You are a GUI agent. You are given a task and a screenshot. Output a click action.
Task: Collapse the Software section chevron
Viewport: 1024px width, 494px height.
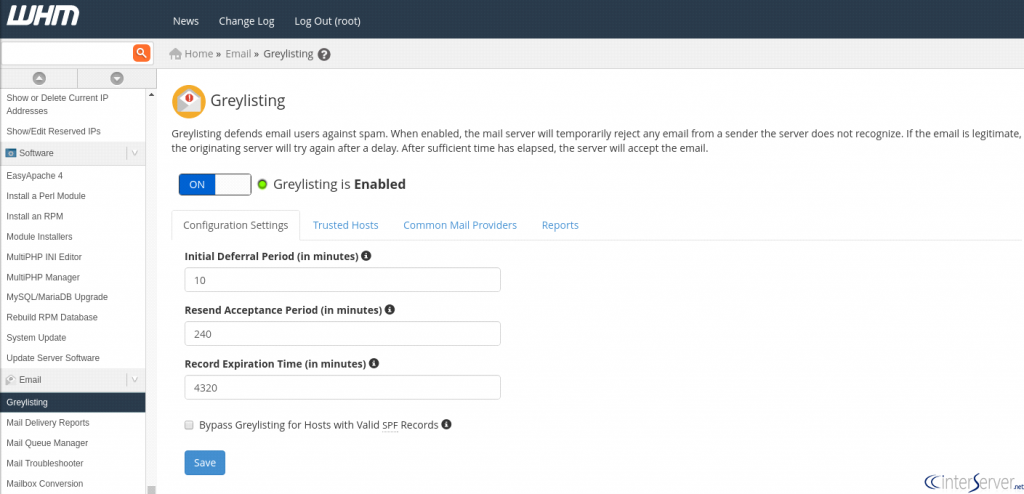(x=135, y=153)
